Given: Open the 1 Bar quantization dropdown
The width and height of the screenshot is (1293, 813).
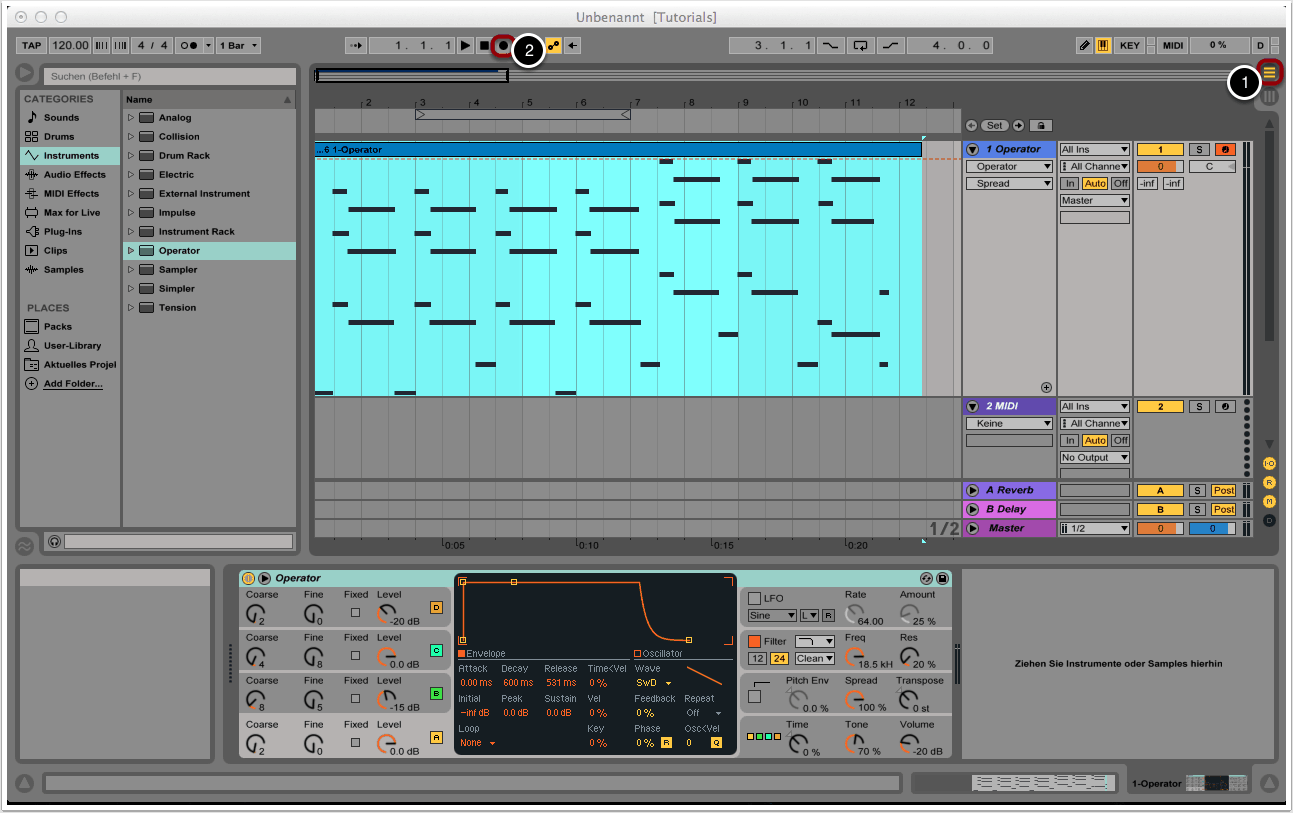Looking at the screenshot, I should tap(239, 46).
